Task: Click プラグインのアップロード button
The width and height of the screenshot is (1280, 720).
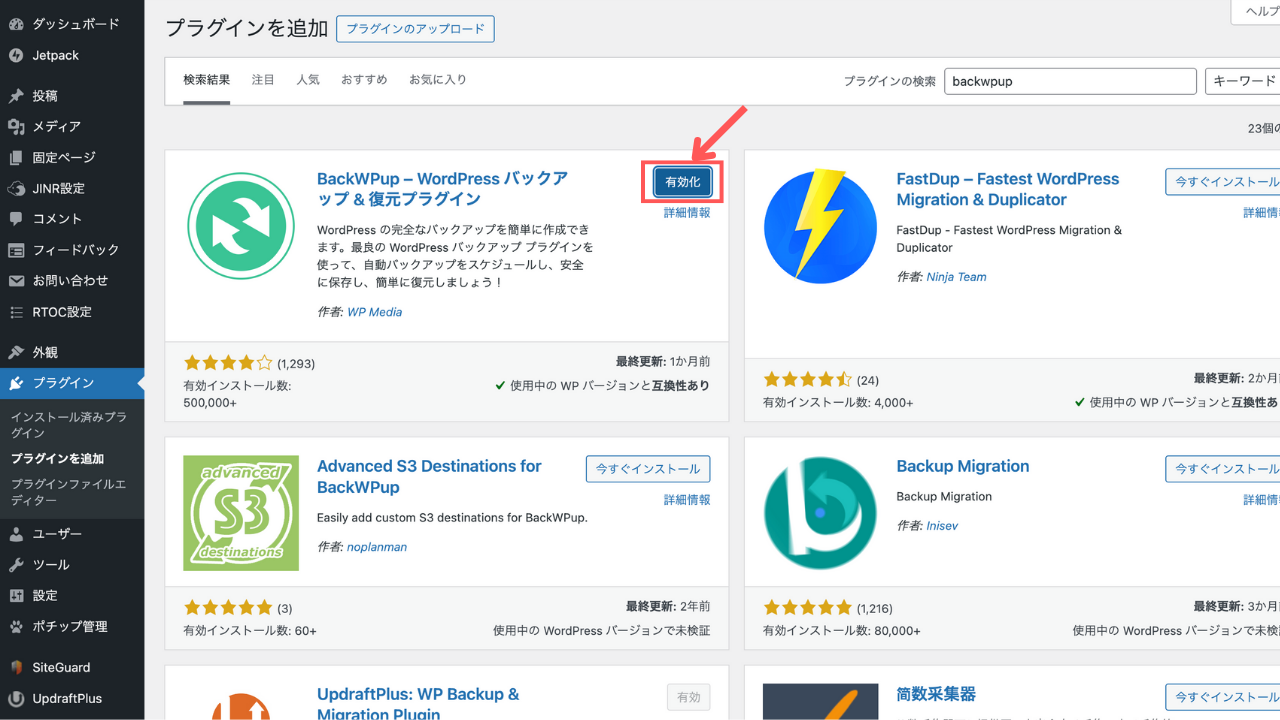Action: [415, 29]
